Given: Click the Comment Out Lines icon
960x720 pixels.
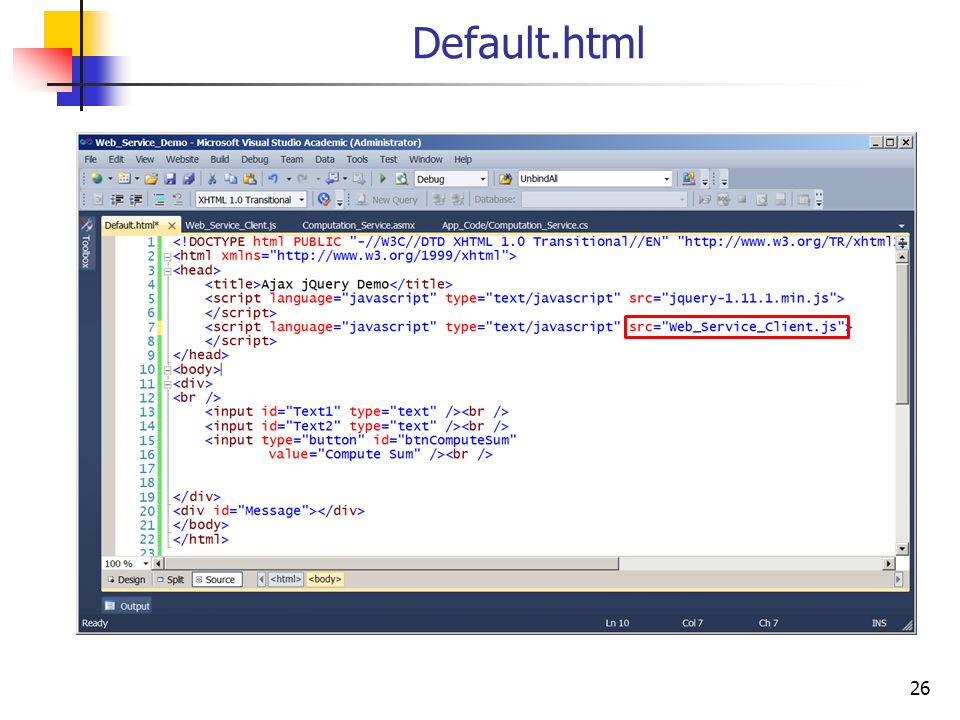Looking at the screenshot, I should [x=159, y=200].
